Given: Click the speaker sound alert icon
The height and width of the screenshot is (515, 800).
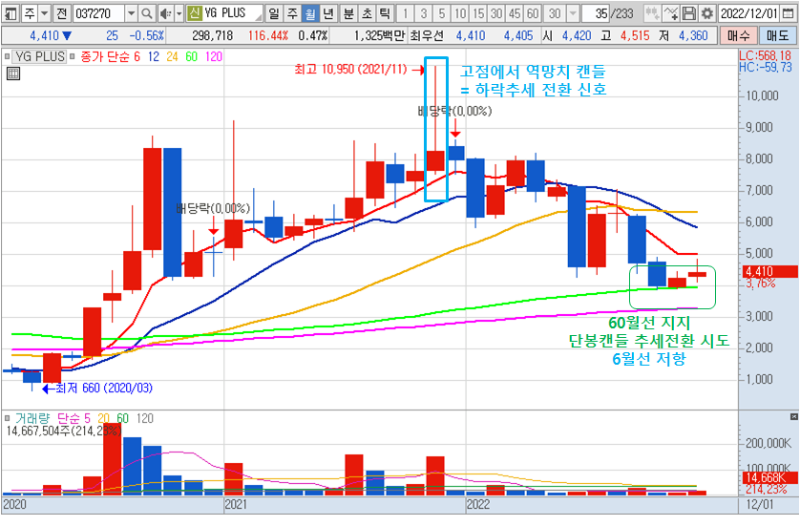Looking at the screenshot, I should [165, 13].
